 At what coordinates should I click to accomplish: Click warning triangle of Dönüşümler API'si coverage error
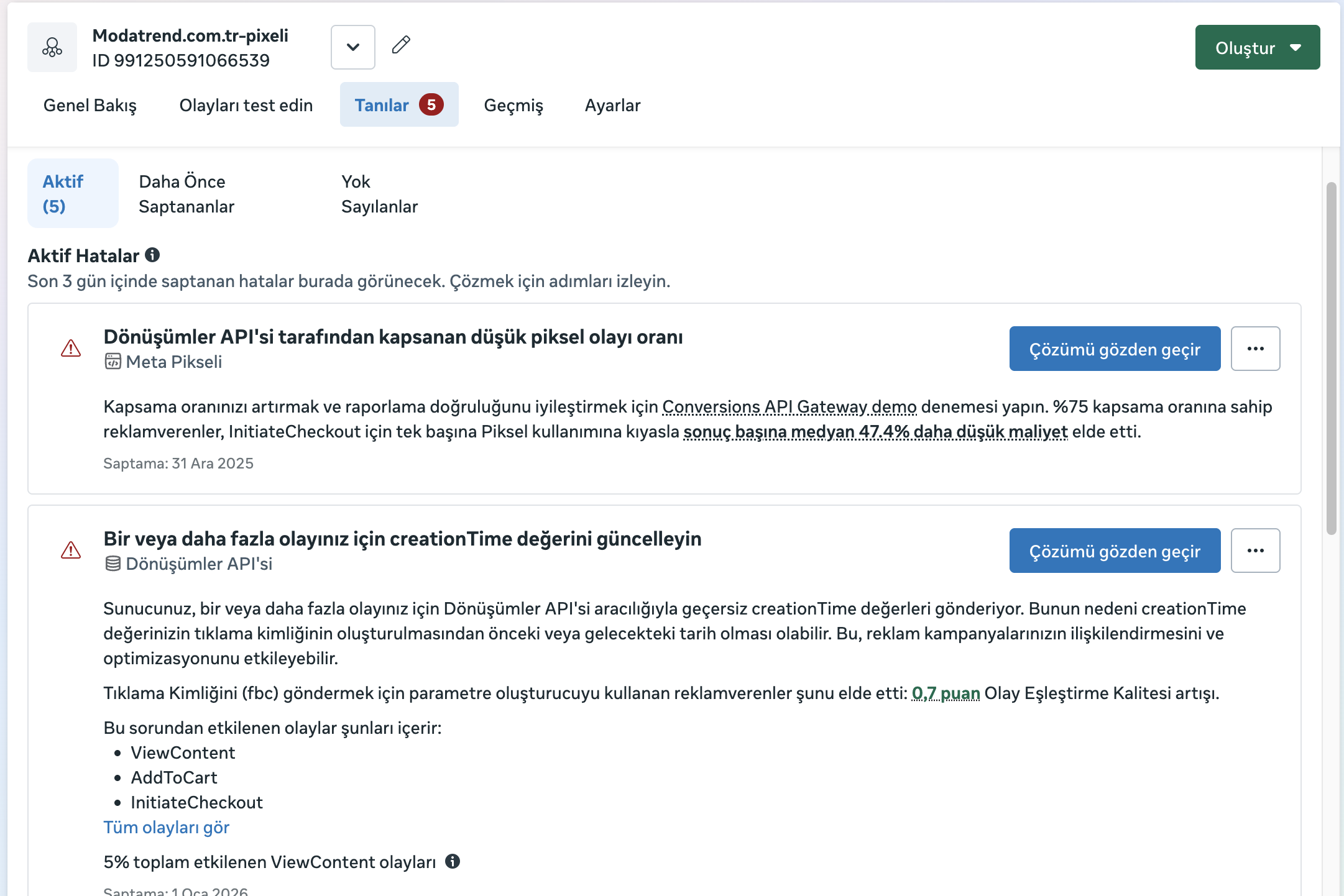point(71,348)
